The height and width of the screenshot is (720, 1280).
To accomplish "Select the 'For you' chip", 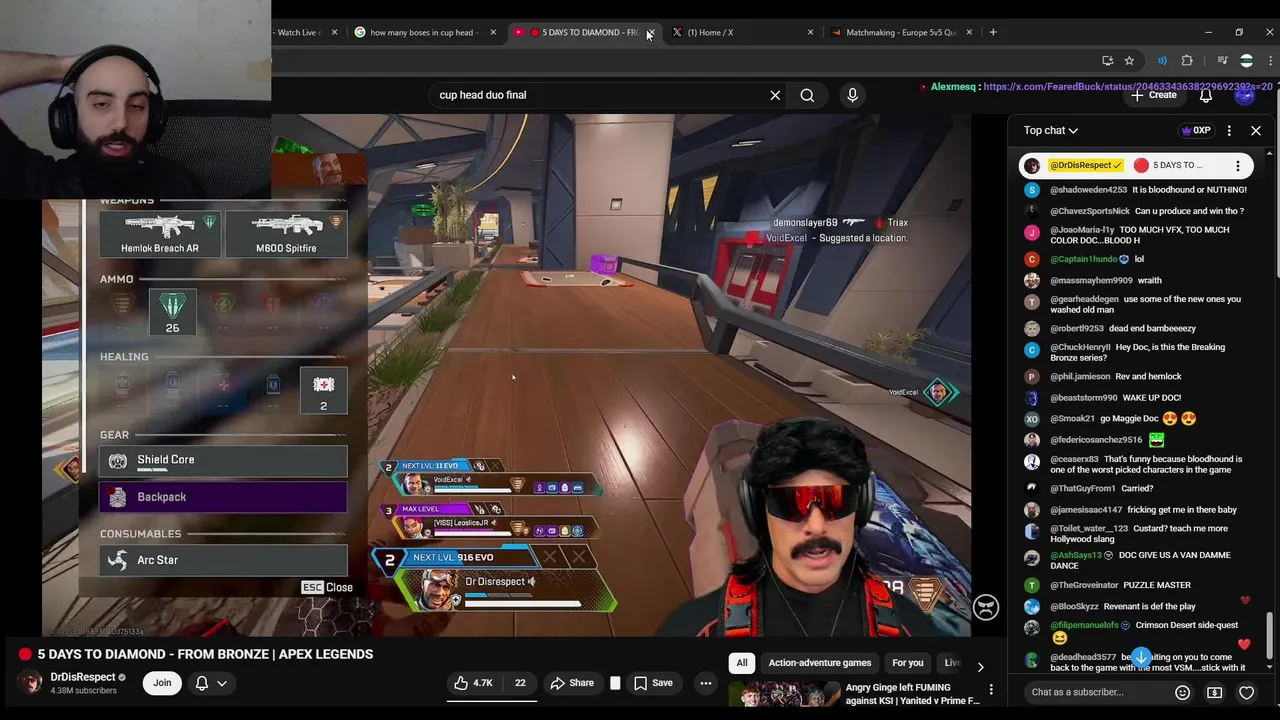I will coord(908,662).
